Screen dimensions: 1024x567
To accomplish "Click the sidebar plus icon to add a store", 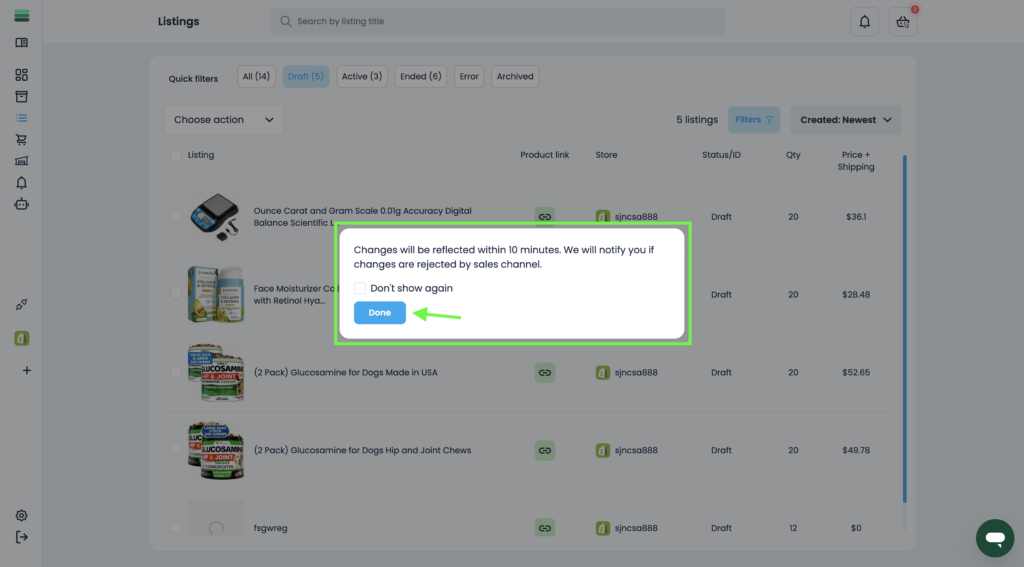I will click(x=27, y=370).
